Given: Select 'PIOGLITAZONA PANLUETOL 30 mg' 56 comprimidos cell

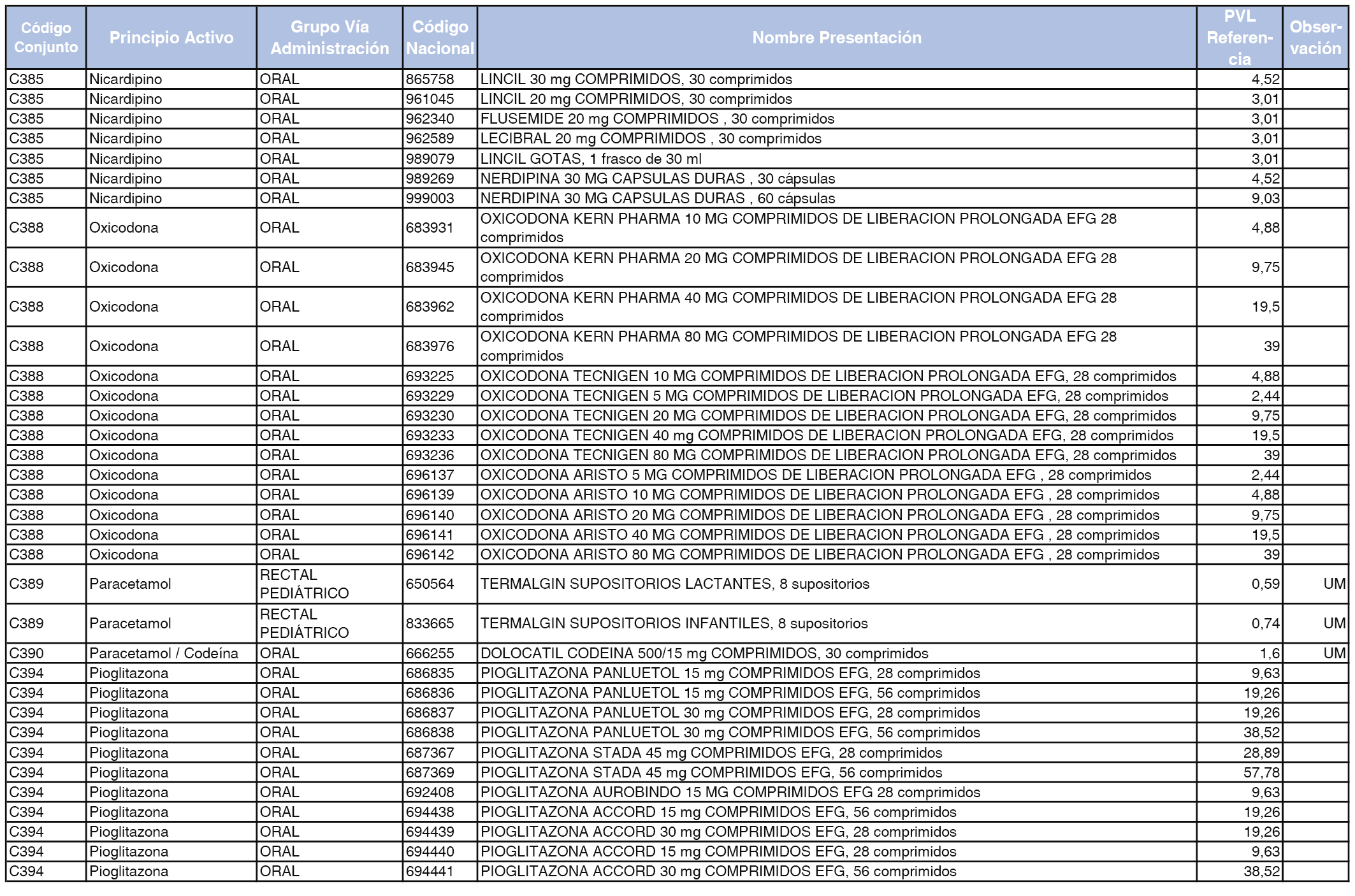Looking at the screenshot, I should (837, 732).
